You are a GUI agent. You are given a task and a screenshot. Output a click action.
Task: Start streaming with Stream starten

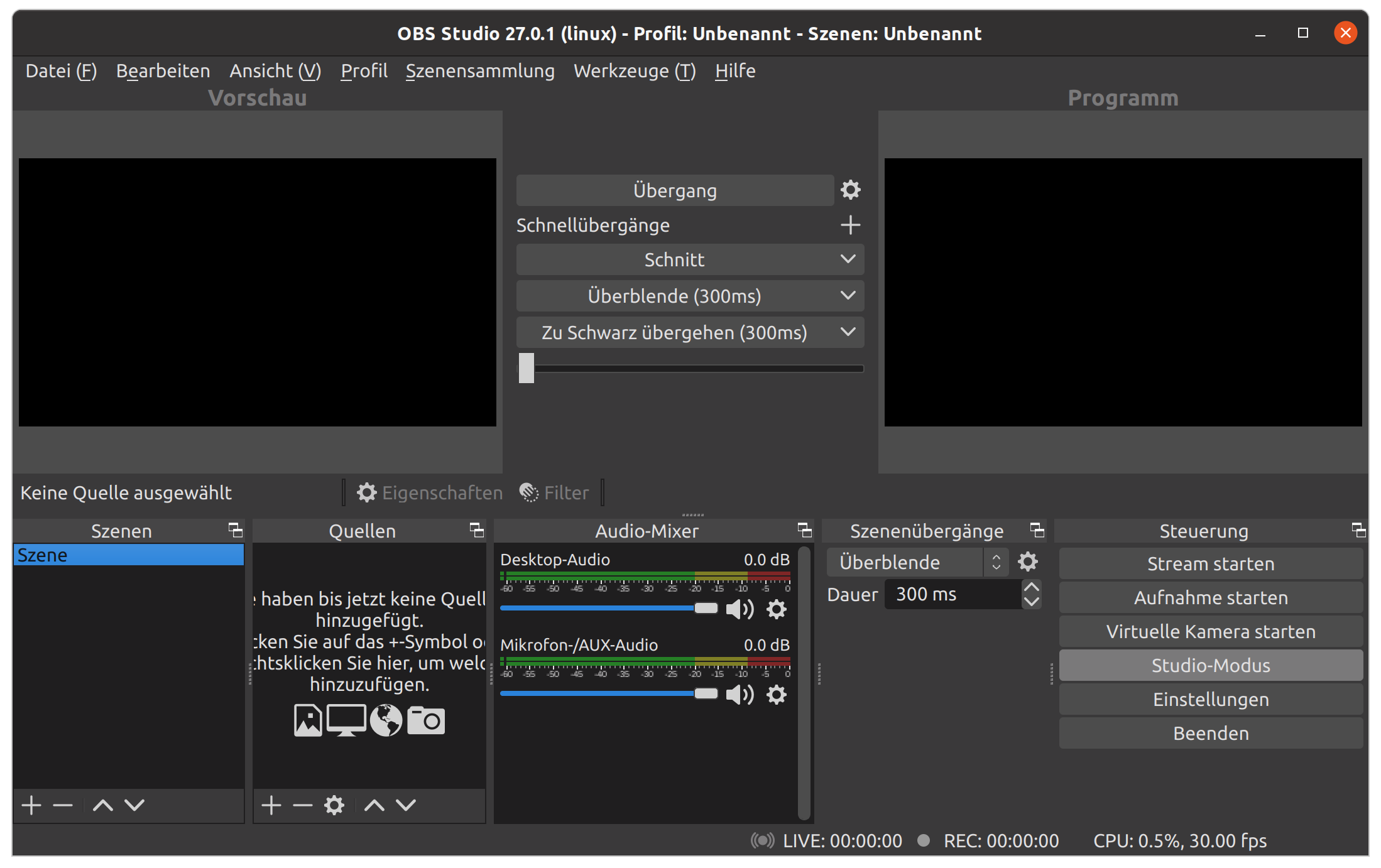pyautogui.click(x=1209, y=563)
